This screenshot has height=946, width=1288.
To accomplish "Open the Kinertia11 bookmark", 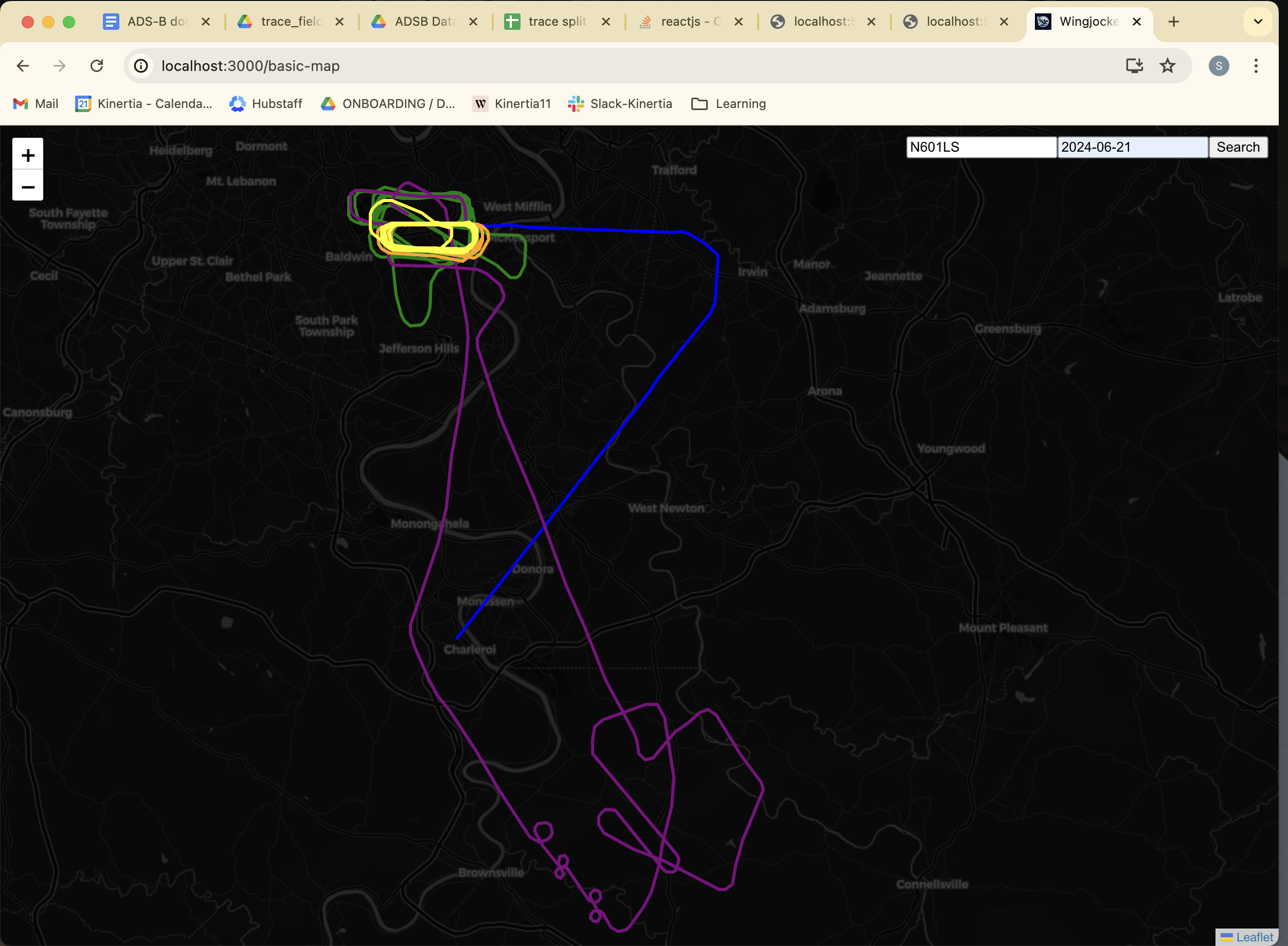I will pos(512,104).
